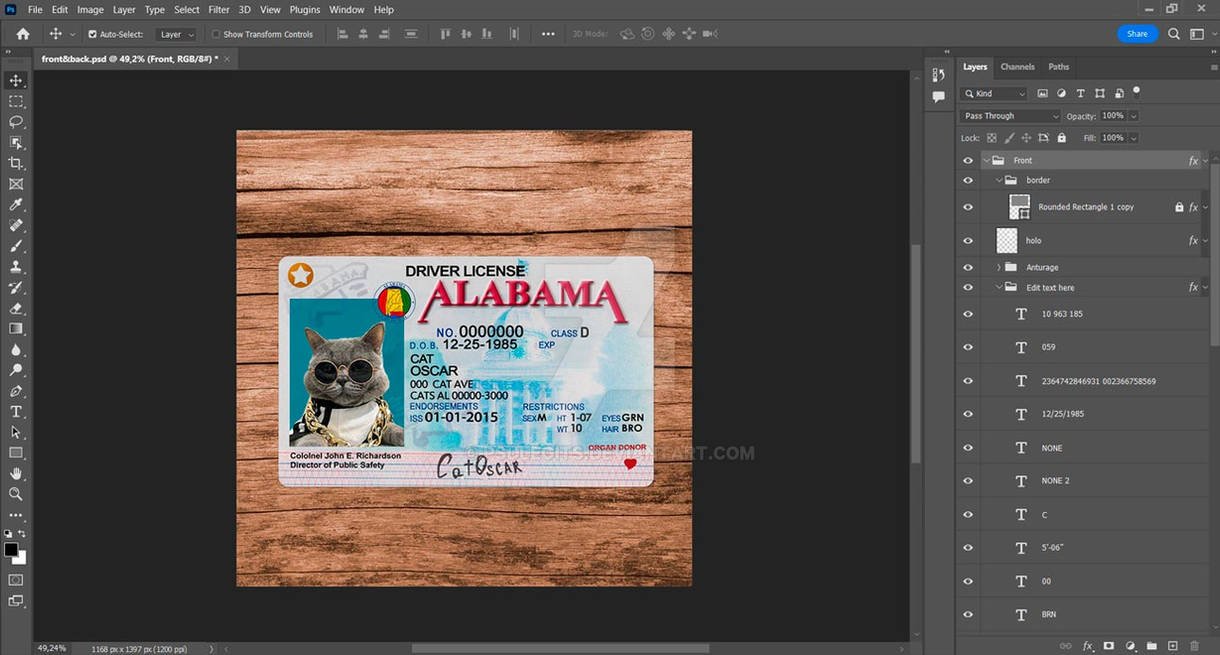Open Edit Toolbar three-dots button
The width and height of the screenshot is (1220, 655).
[16, 515]
